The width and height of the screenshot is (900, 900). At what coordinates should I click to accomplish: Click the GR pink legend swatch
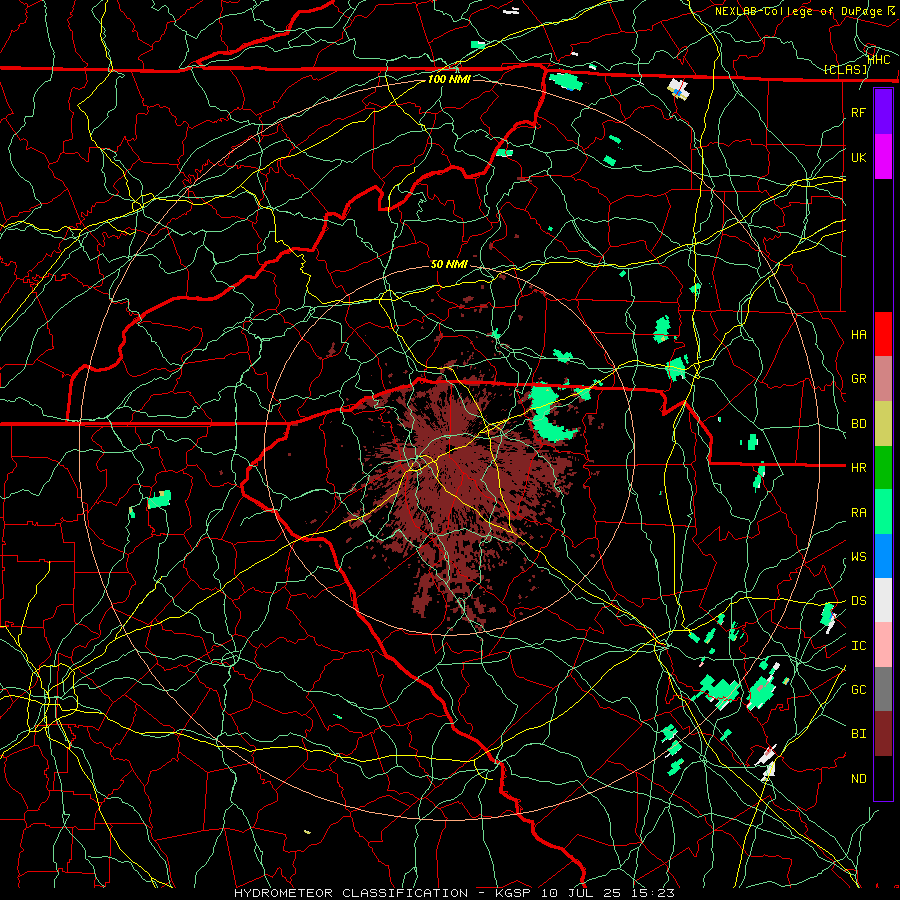(883, 379)
